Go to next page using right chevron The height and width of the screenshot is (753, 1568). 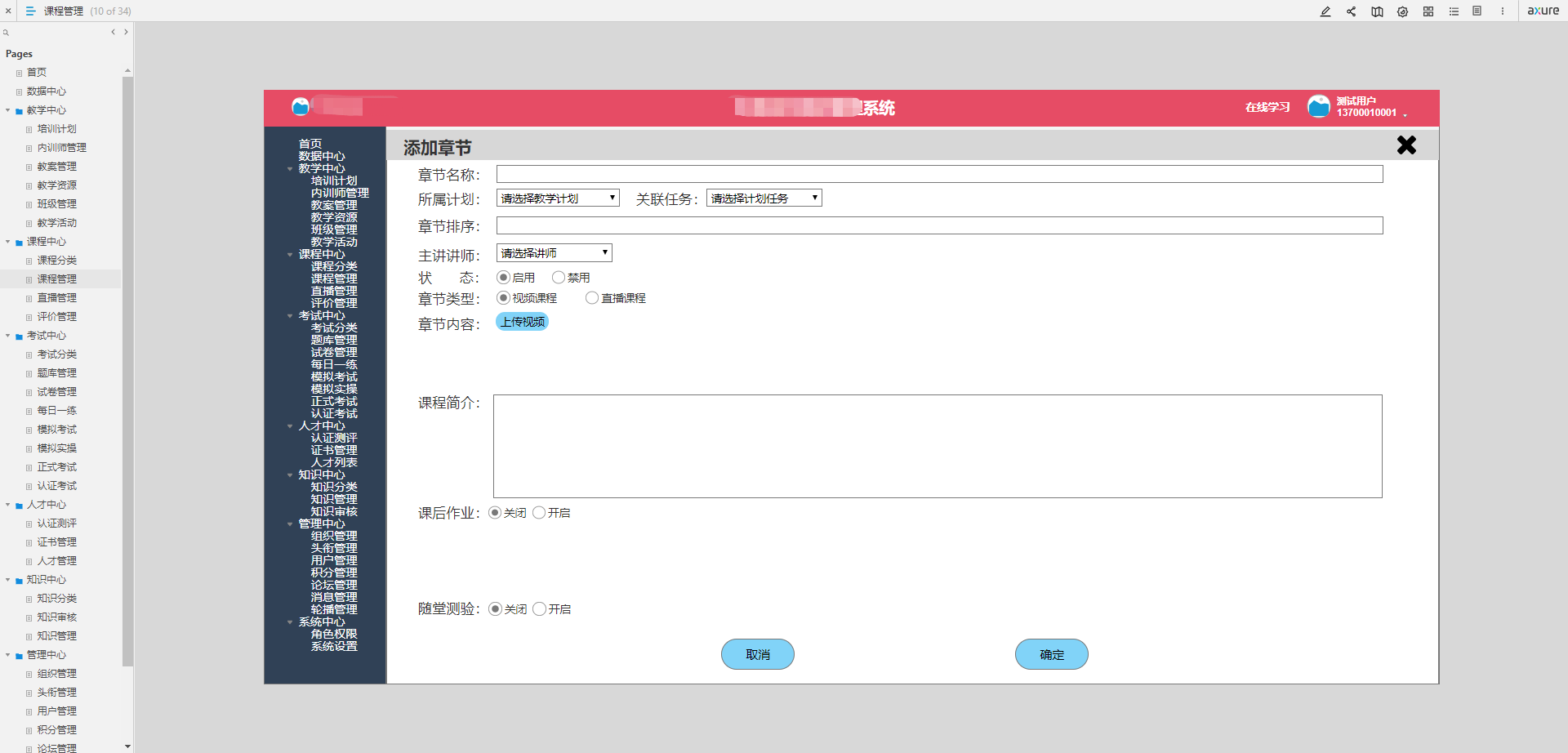coord(126,32)
